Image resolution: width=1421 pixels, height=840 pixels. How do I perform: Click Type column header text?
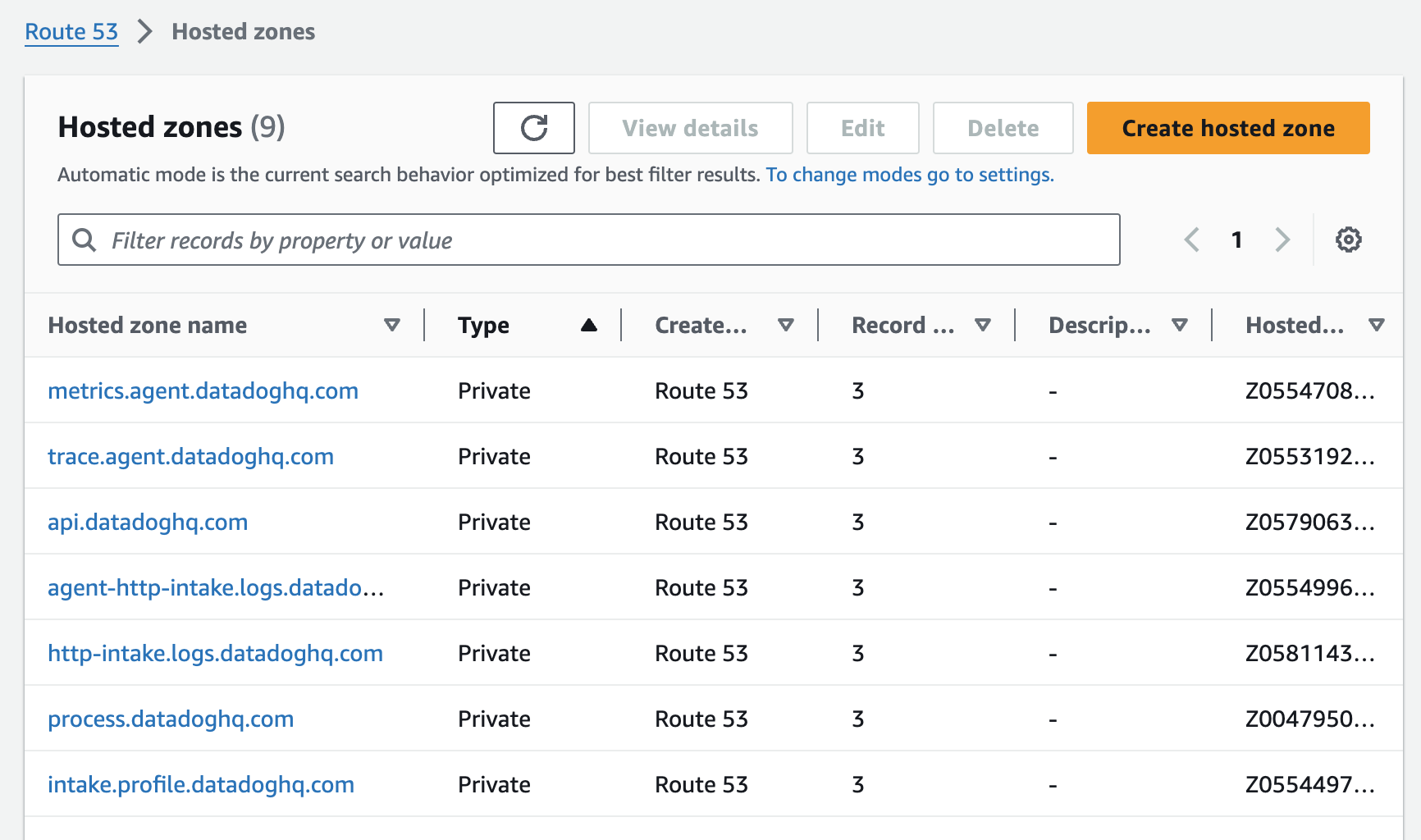coord(484,326)
